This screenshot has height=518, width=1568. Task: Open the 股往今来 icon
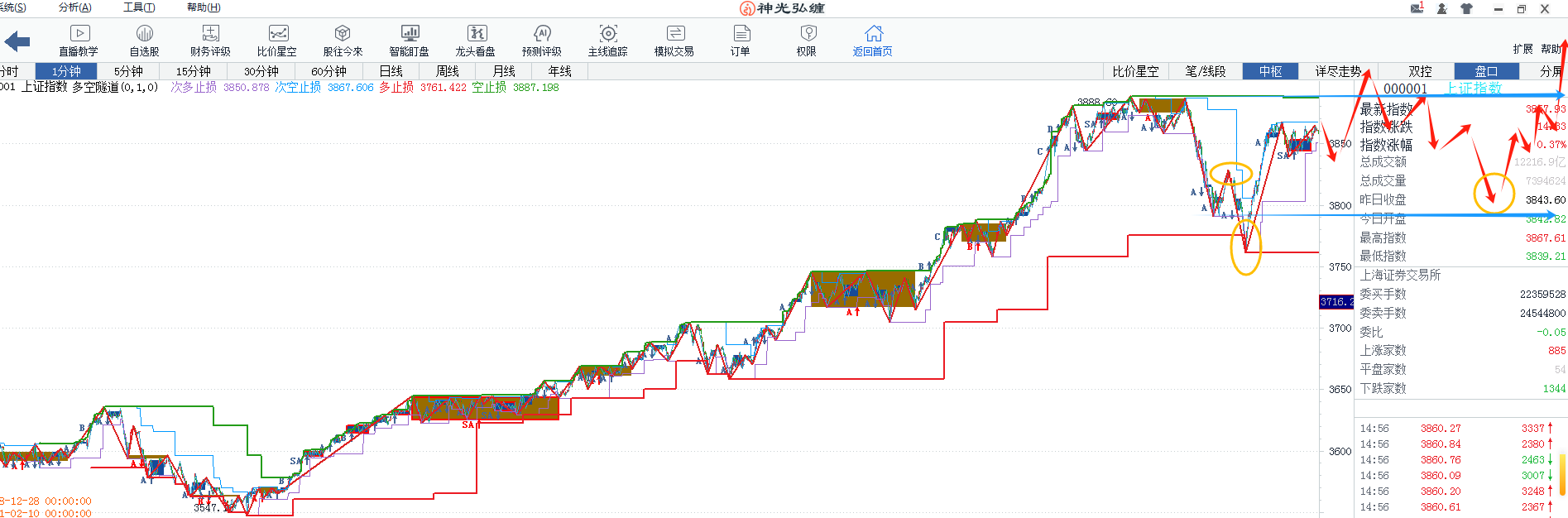(x=343, y=41)
